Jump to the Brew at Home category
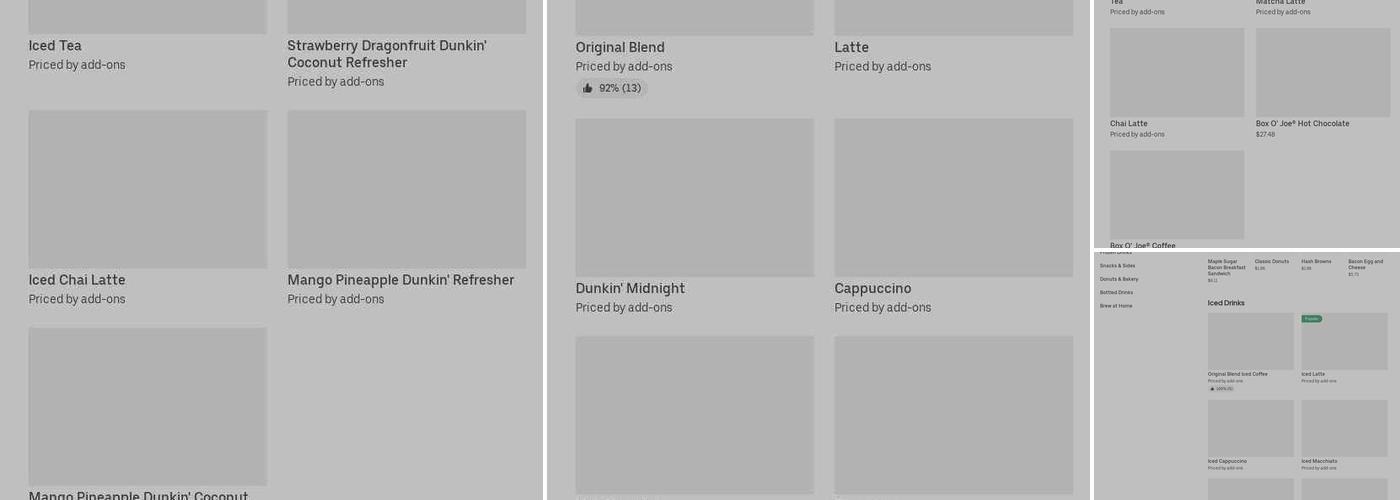The image size is (1400, 500). [1116, 305]
